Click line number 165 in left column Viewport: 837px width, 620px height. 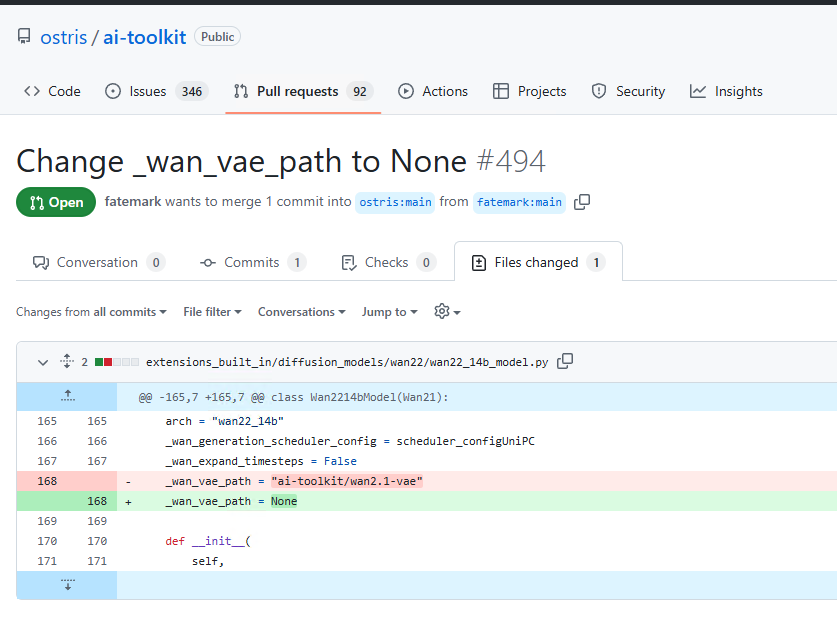(x=47, y=421)
